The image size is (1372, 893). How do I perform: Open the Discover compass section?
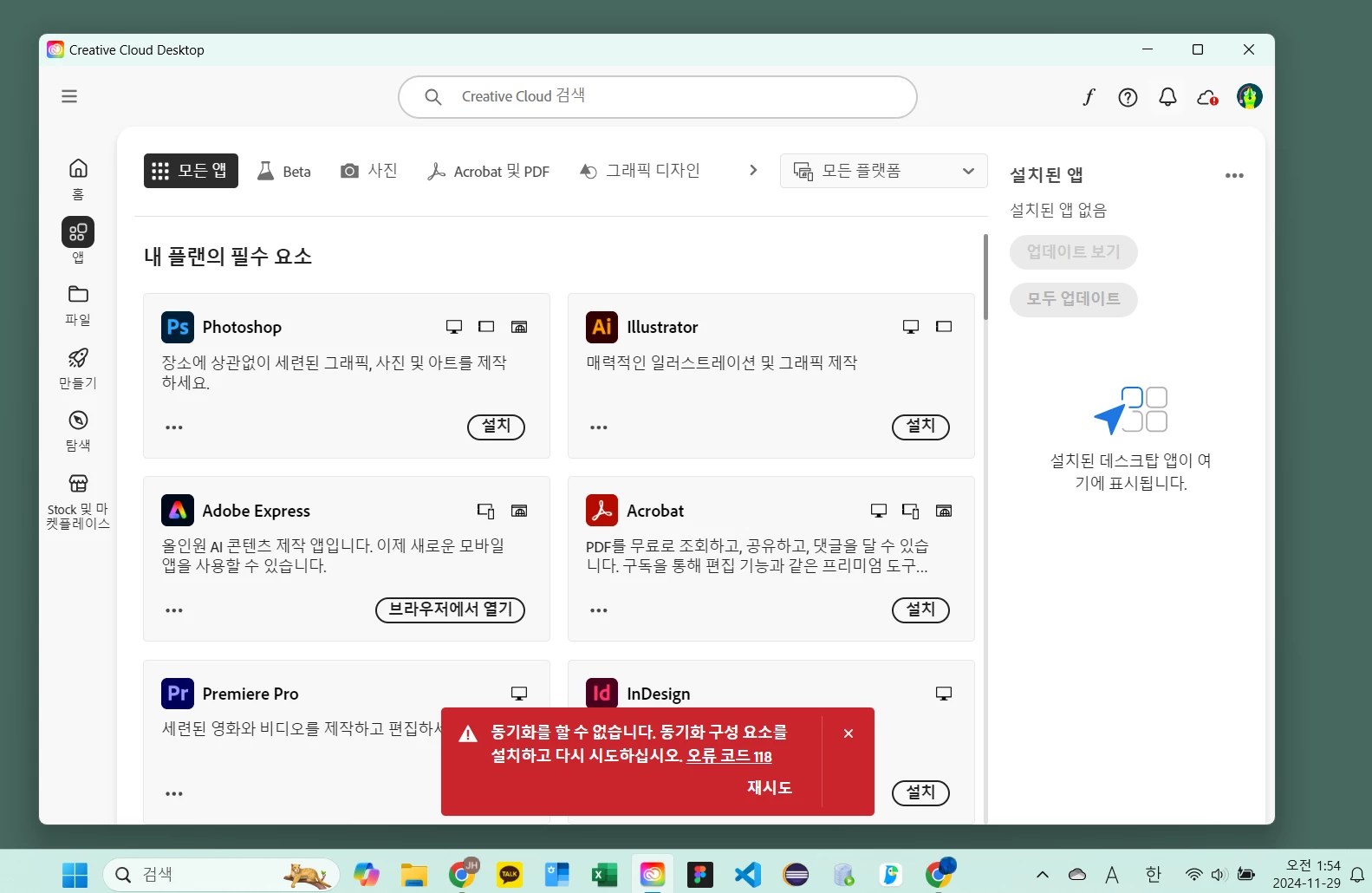78,430
